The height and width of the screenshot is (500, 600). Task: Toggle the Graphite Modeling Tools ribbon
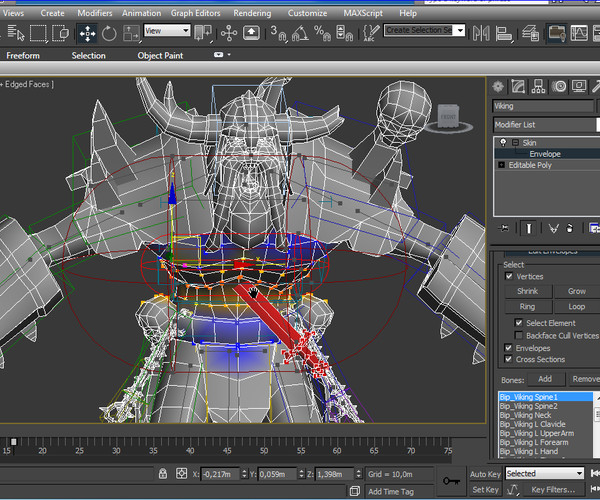[x=557, y=33]
